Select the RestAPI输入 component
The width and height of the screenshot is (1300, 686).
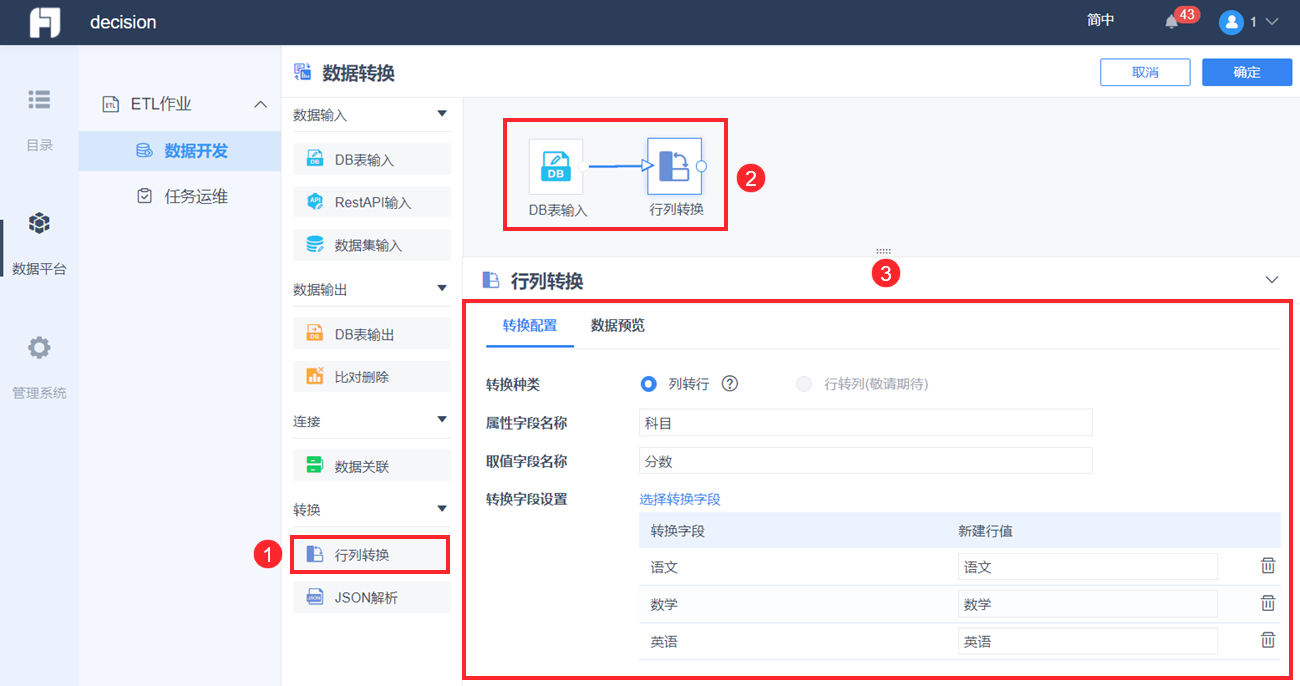372,202
